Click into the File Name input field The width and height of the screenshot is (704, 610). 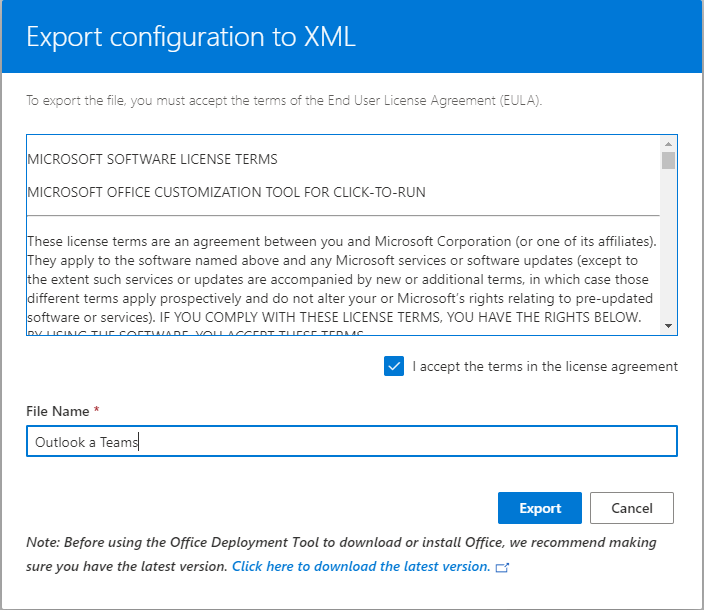352,441
